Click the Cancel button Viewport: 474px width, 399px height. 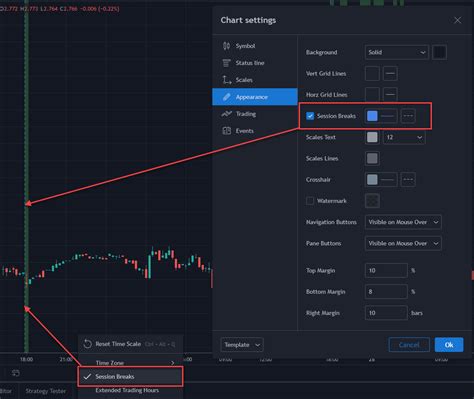[x=409, y=345]
